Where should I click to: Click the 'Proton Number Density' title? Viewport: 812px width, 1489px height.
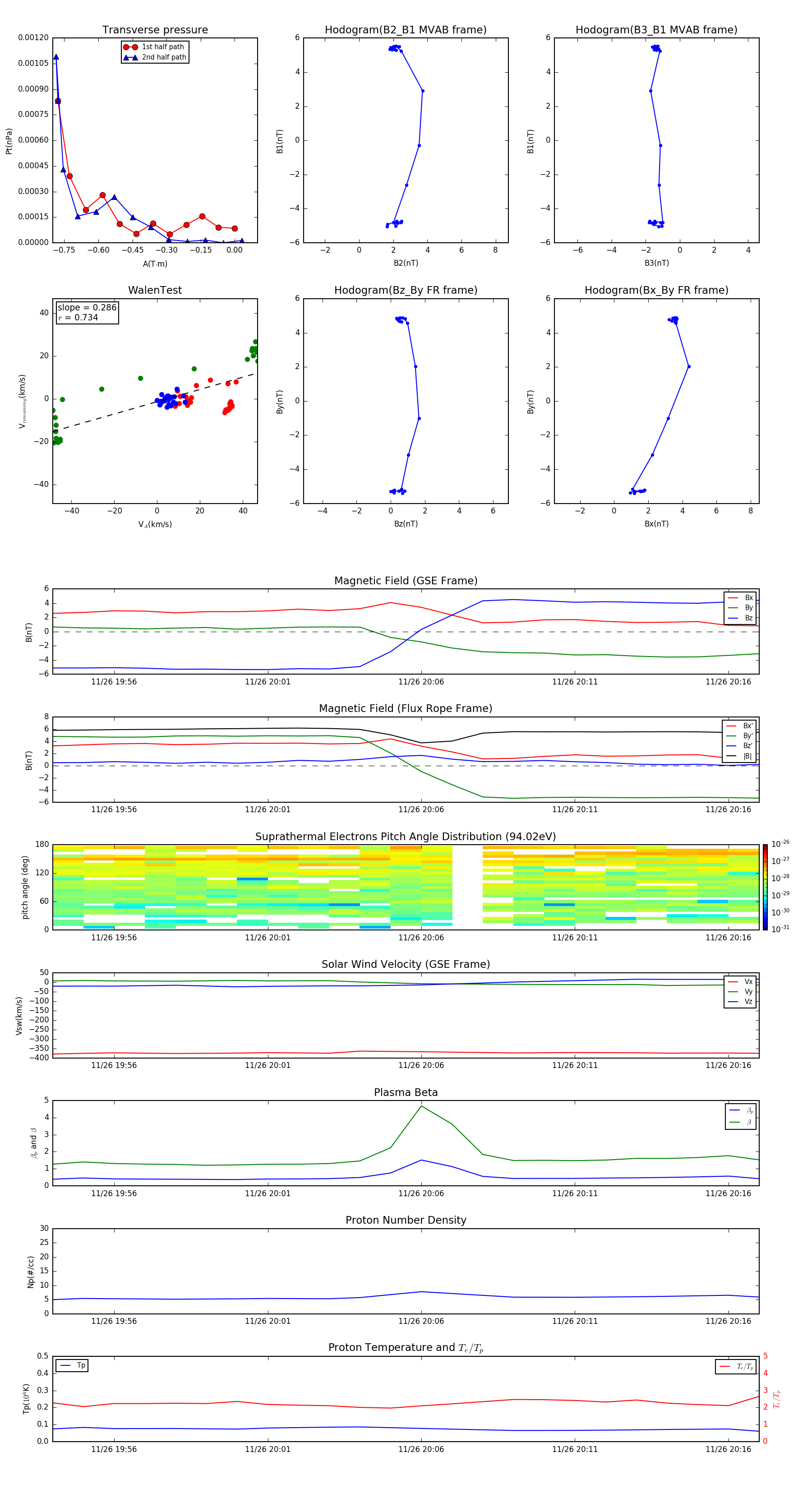coord(406,1220)
